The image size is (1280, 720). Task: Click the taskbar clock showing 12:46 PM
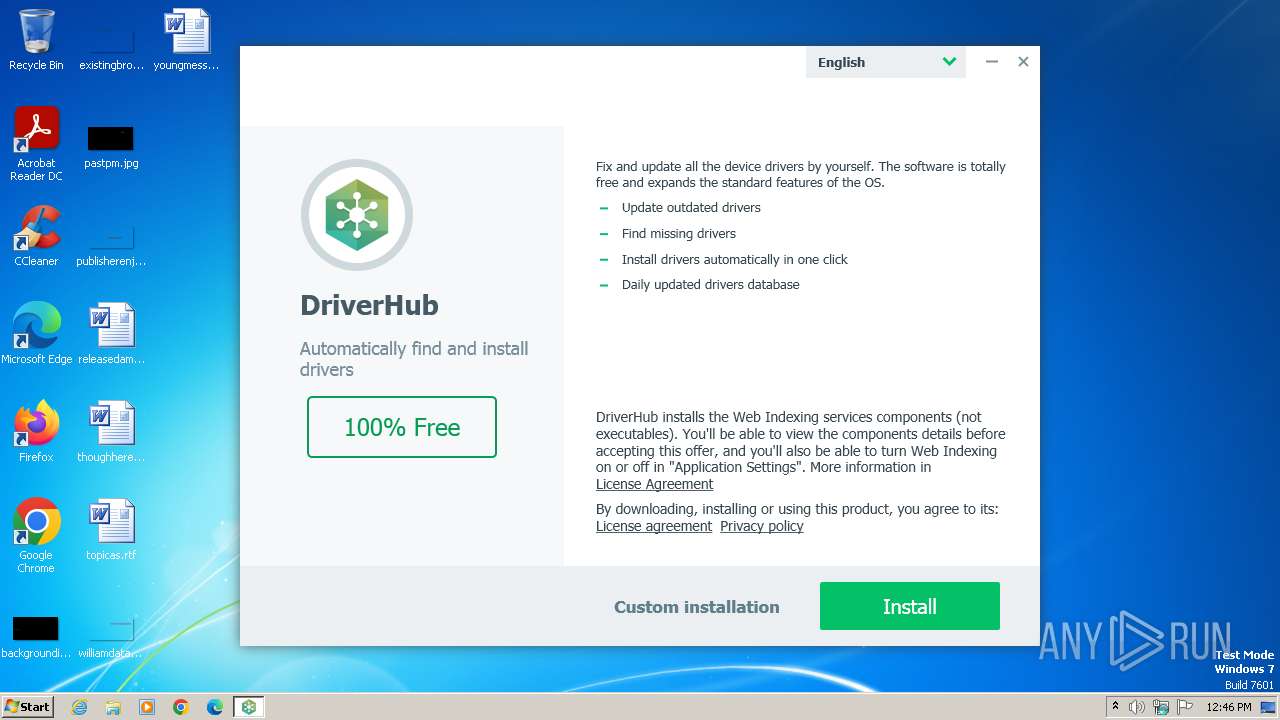(x=1229, y=707)
